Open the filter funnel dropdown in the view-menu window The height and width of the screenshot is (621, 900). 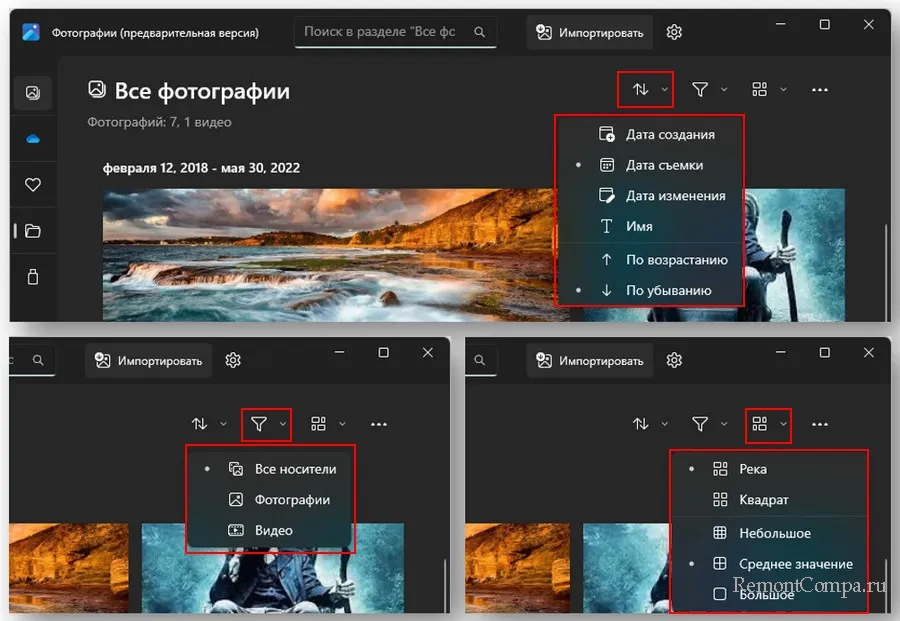(709, 424)
